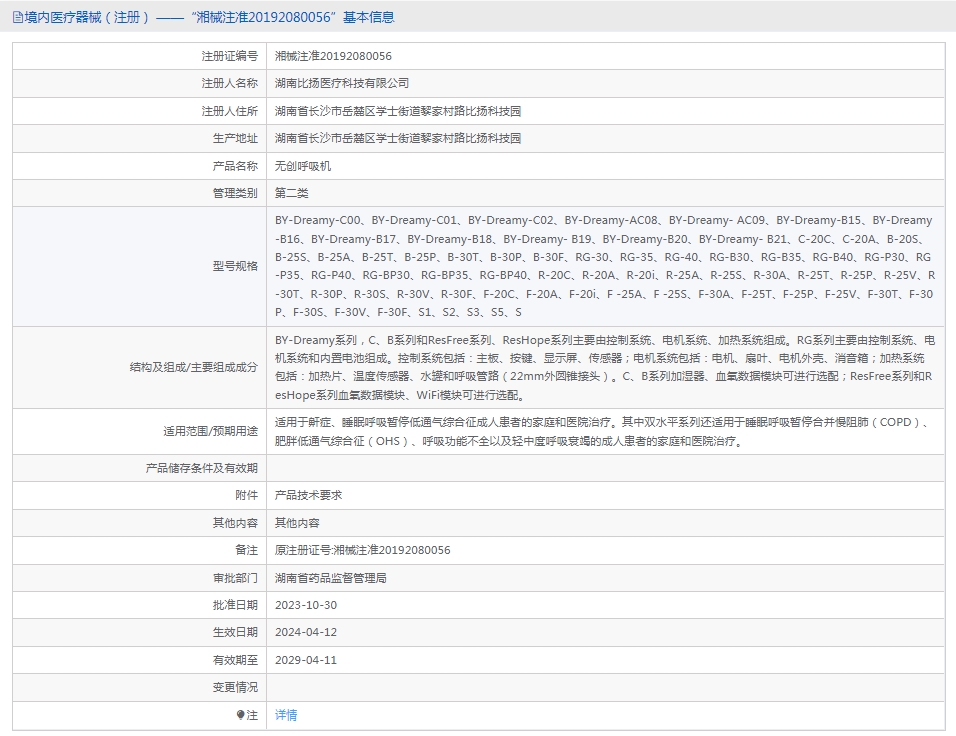The image size is (956, 736).
Task: Click the bullet icon next to 注
Action: (240, 715)
